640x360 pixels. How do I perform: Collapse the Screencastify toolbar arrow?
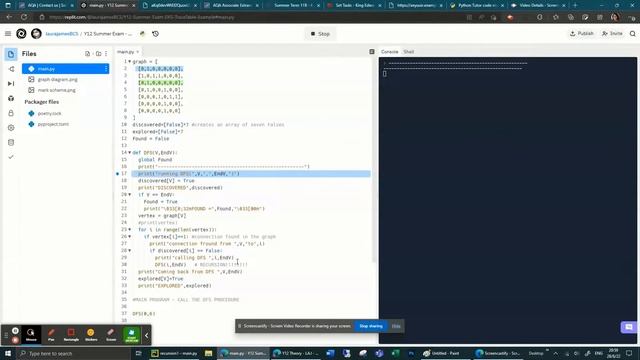coord(147,335)
